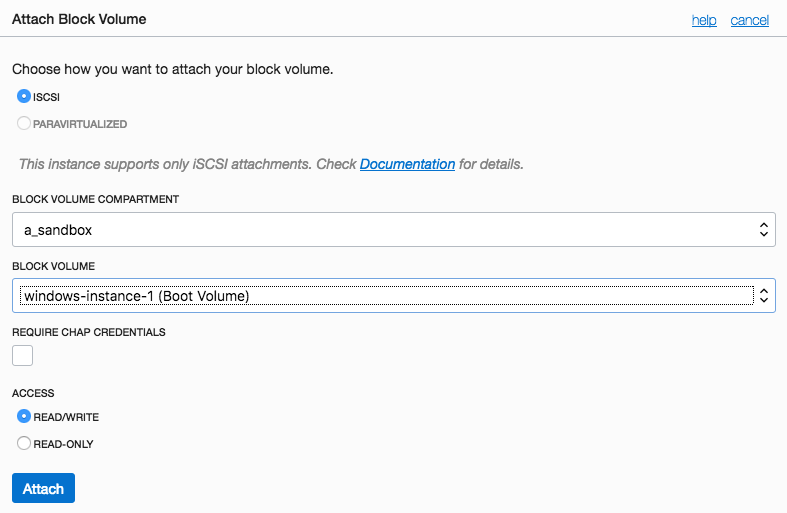The width and height of the screenshot is (787, 513).
Task: Click the READ-ONLY label text
Action: coord(63,443)
